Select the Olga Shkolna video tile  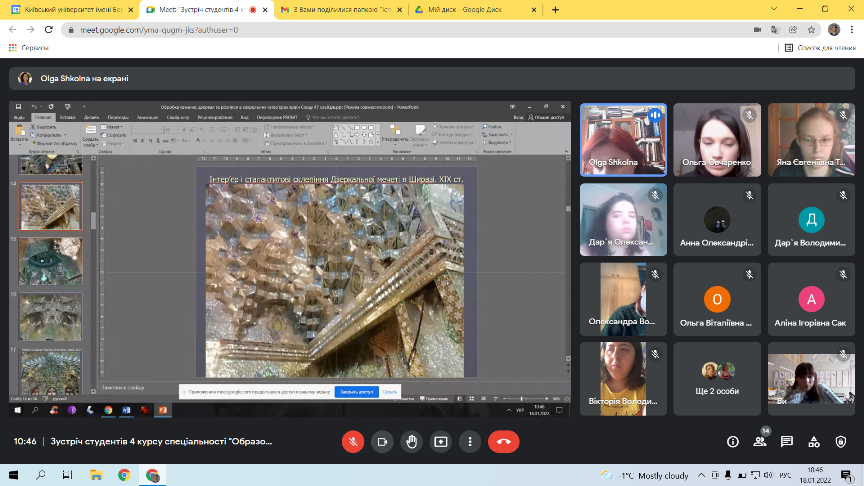point(624,139)
